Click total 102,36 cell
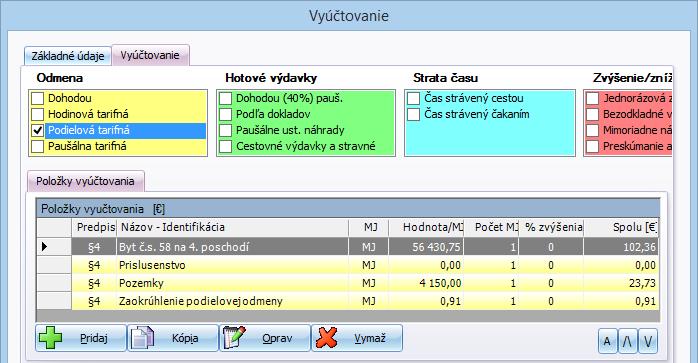Image resolution: width=698 pixels, height=363 pixels. 621,247
